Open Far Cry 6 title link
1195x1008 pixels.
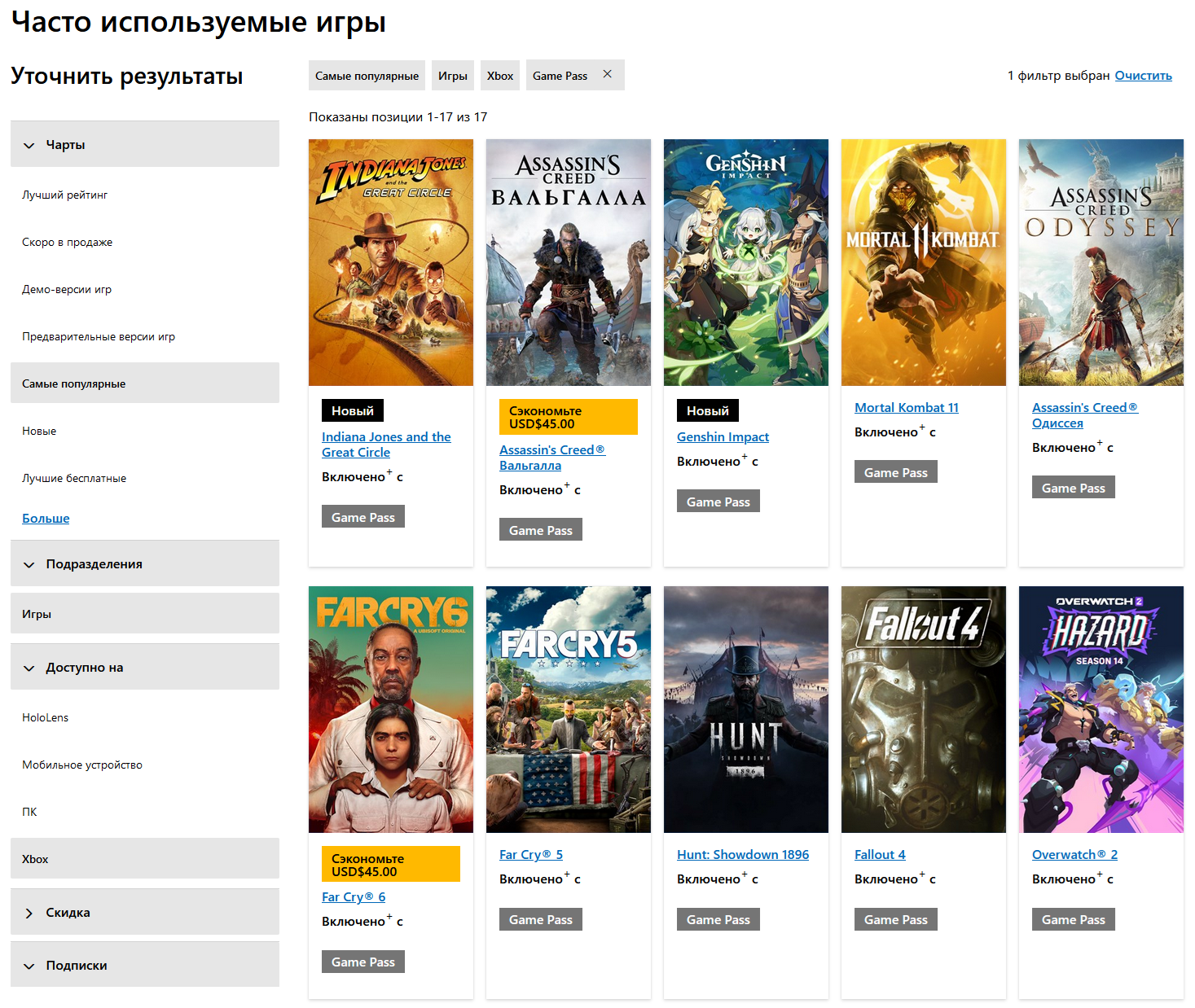point(354,897)
